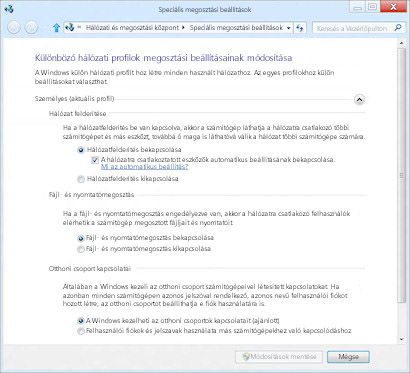The height and width of the screenshot is (373, 410).
Task: Click the vertical scrollbar thumb
Action: pyautogui.click(x=401, y=176)
